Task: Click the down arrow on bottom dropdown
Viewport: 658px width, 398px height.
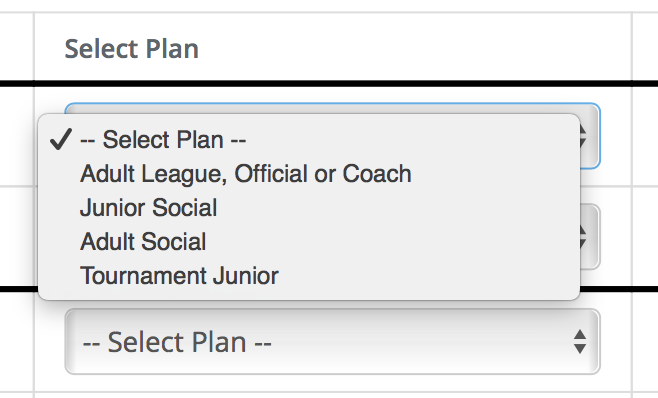Action: click(580, 348)
